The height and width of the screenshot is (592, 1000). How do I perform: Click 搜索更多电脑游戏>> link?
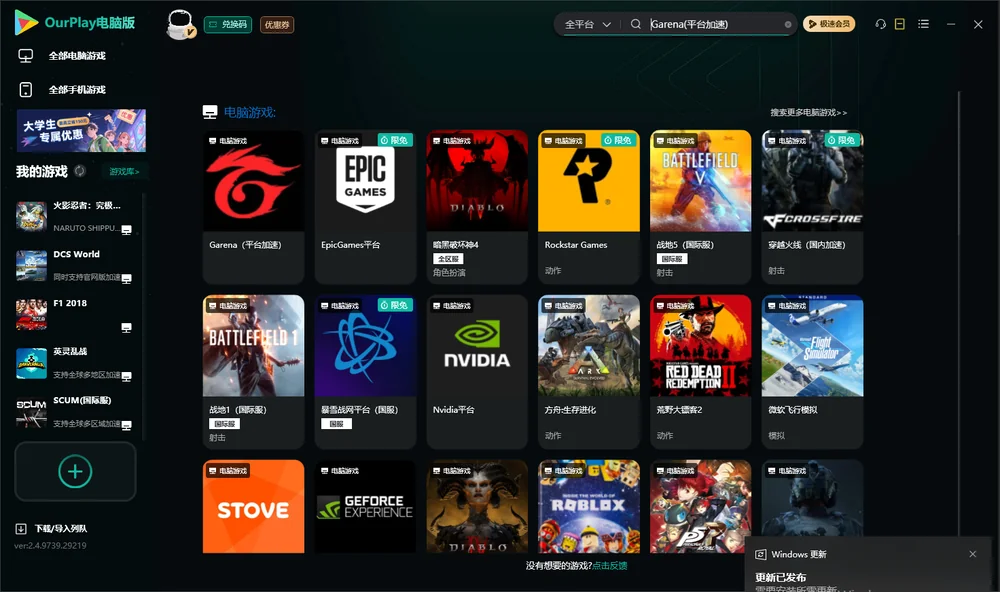point(808,113)
